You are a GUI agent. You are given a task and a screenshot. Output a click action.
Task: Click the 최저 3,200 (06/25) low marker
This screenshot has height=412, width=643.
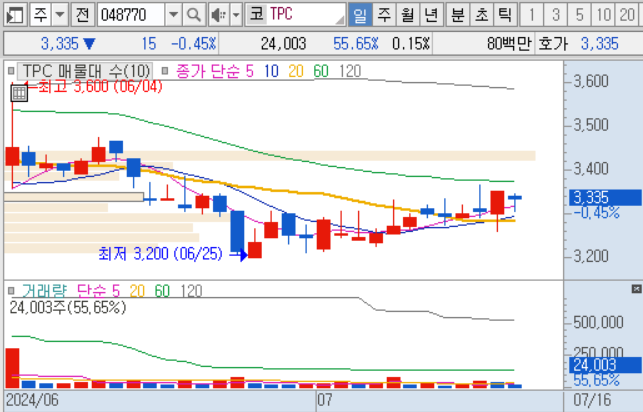[160, 254]
